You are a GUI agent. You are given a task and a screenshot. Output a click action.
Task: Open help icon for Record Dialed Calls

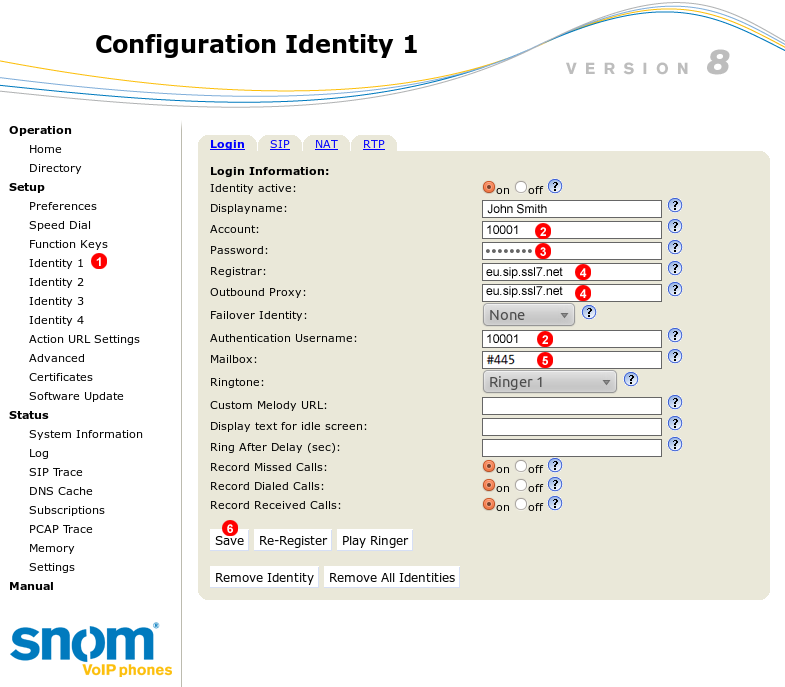point(555,485)
